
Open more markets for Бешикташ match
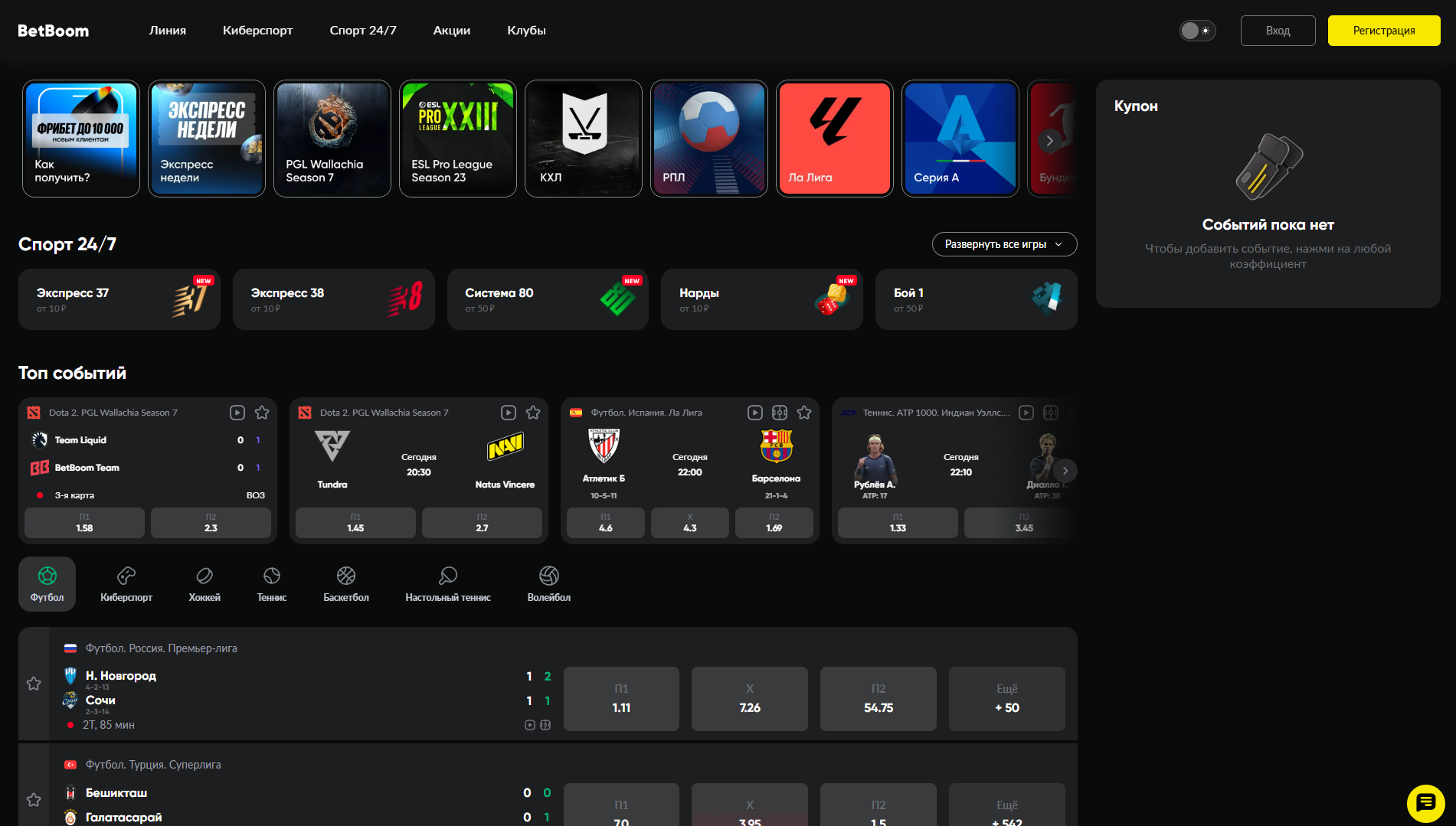[1007, 805]
